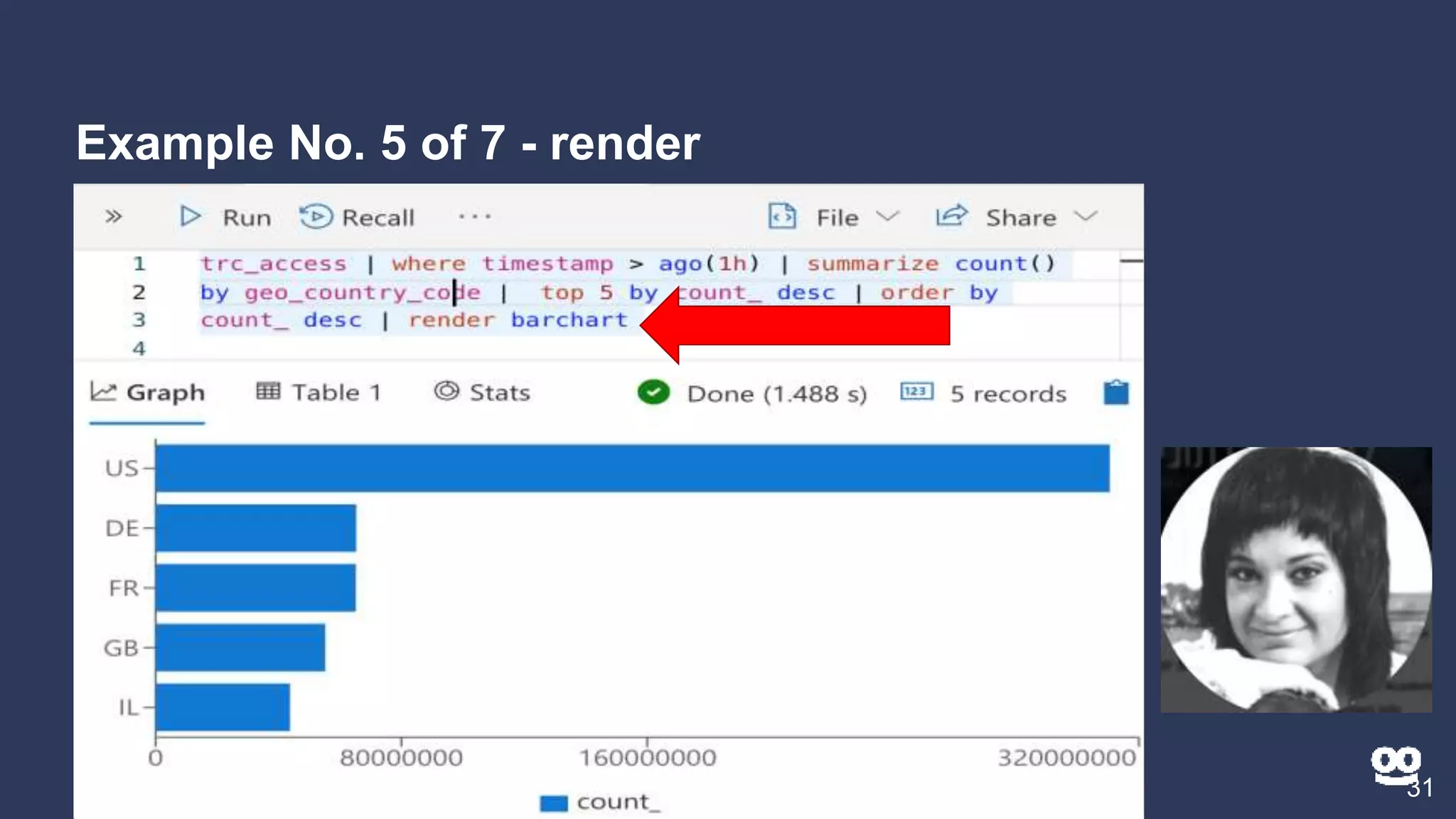The height and width of the screenshot is (819, 1456).
Task: Click line number 4 in editor
Action: (139, 348)
